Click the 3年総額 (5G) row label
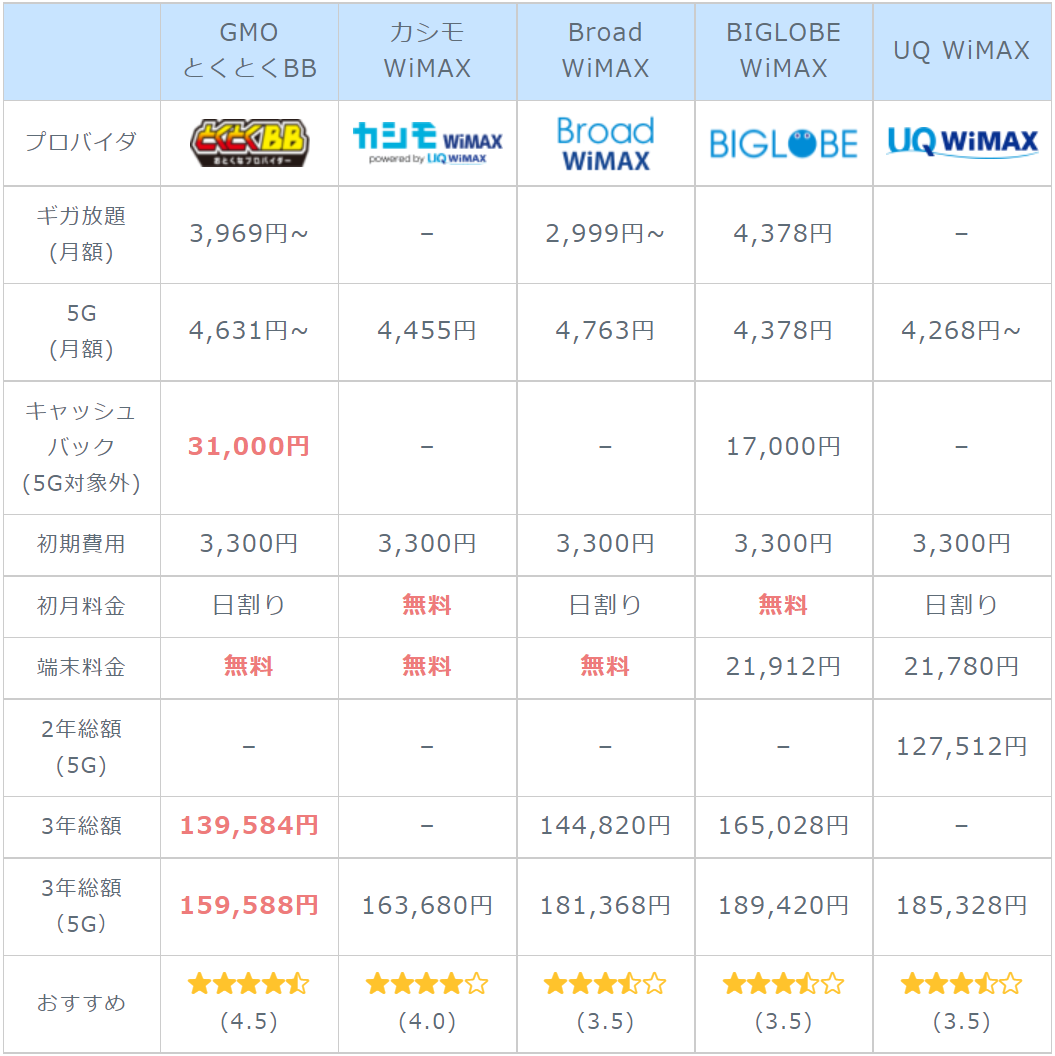 click(x=81, y=906)
